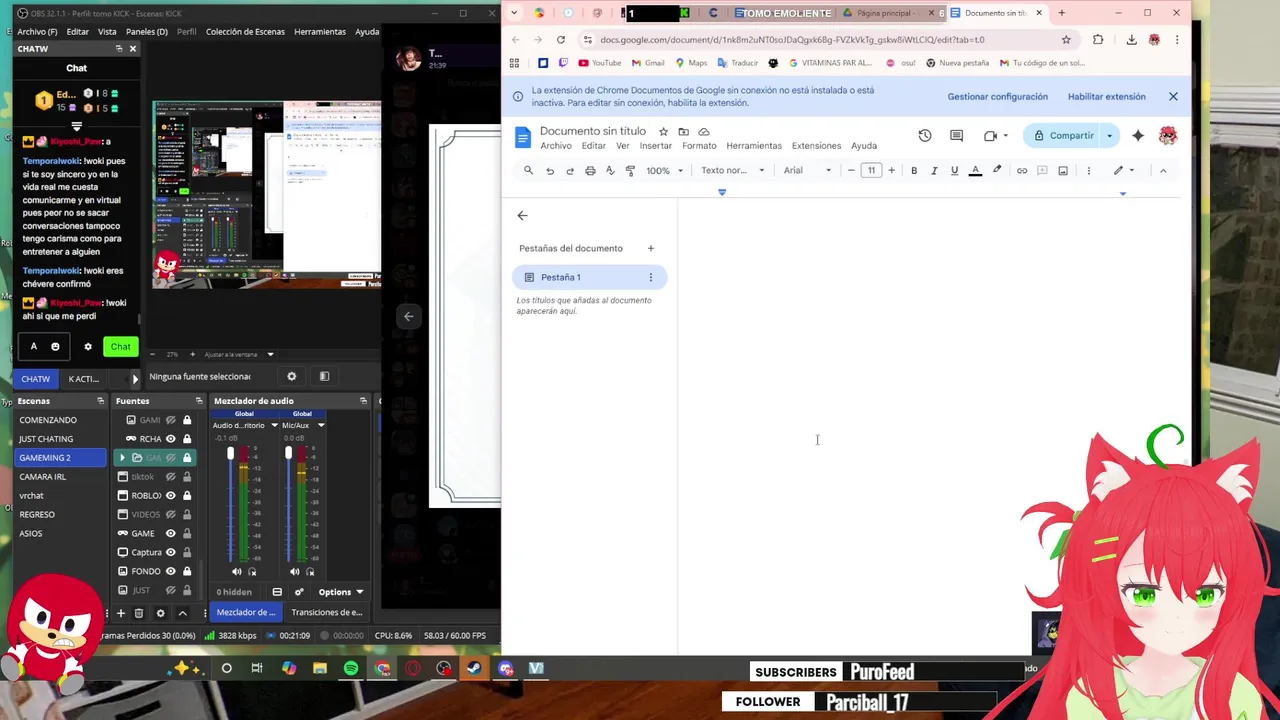Go back with the outline panel arrow
Viewport: 1280px width, 720px height.
pos(522,215)
